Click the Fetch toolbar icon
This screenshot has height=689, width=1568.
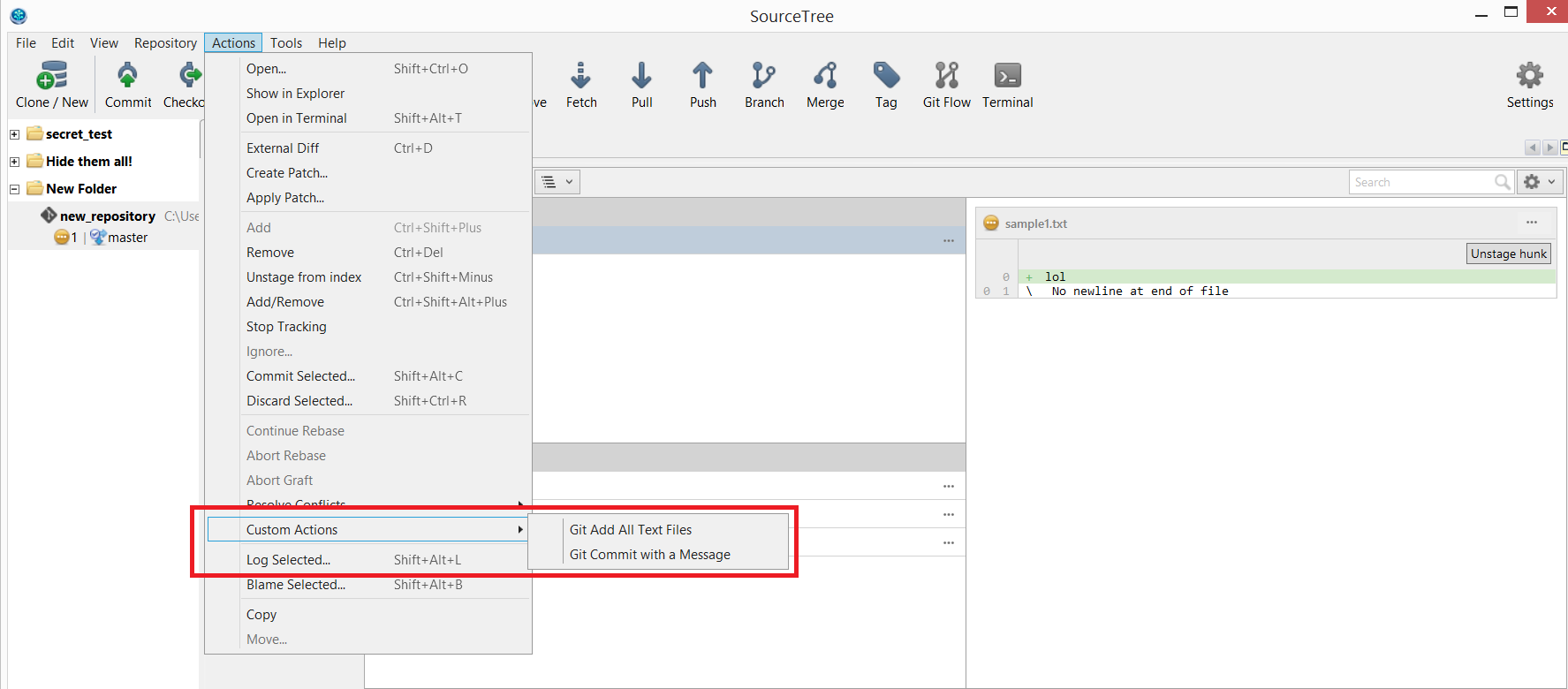point(580,76)
